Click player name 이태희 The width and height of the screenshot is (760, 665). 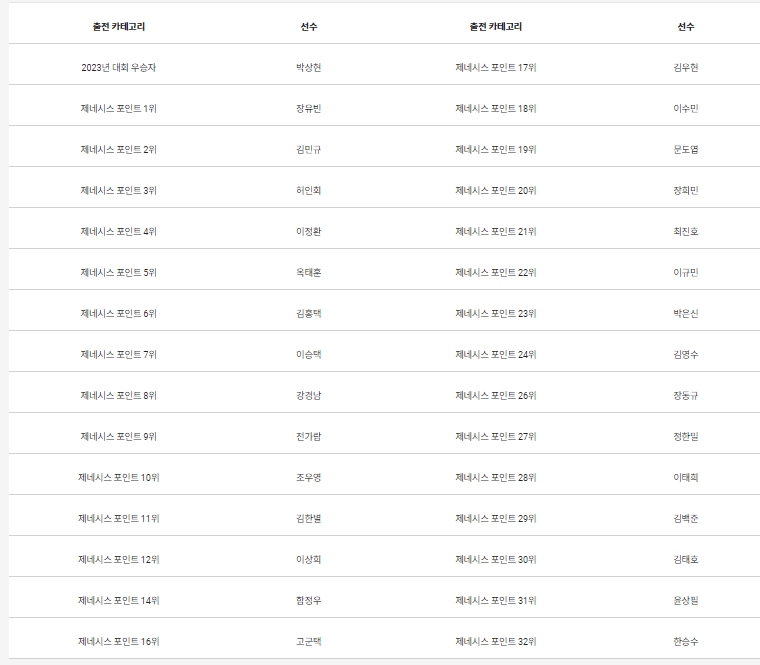(686, 477)
